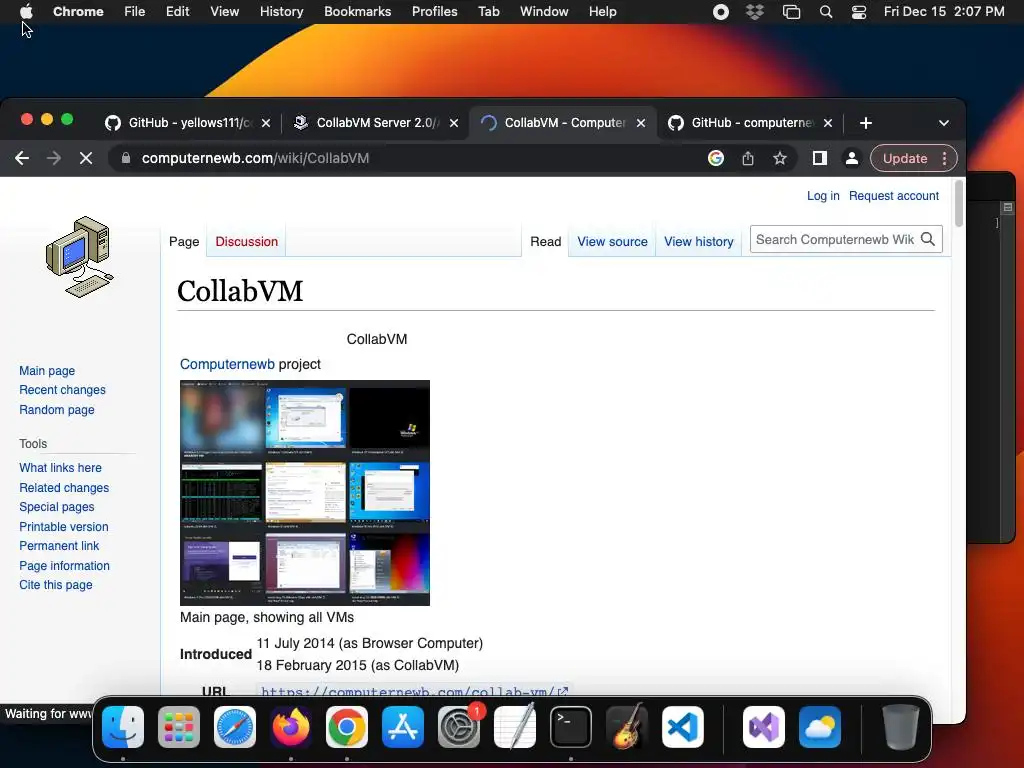Click What links here

[x=60, y=468]
